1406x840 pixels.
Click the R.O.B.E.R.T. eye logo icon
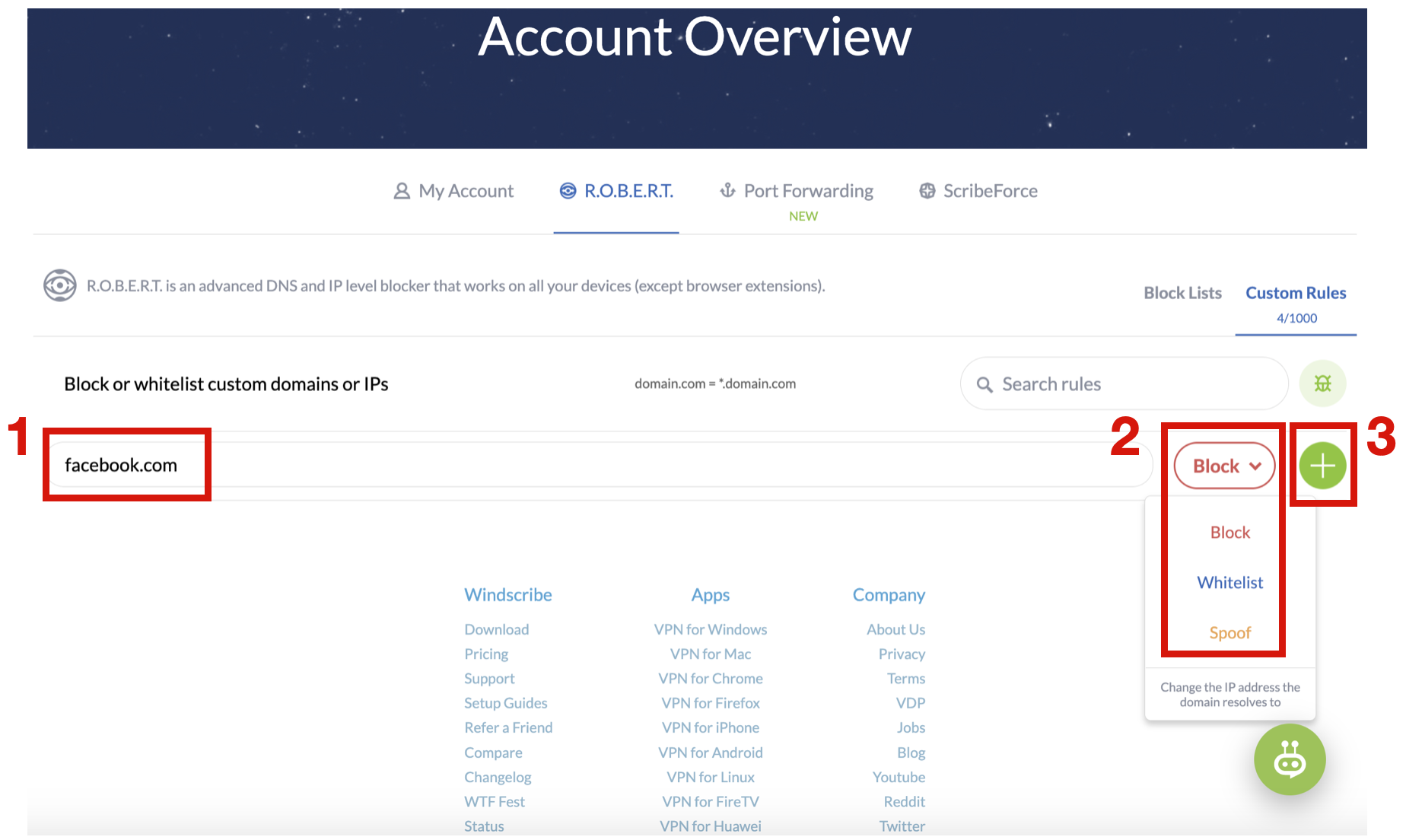[59, 286]
